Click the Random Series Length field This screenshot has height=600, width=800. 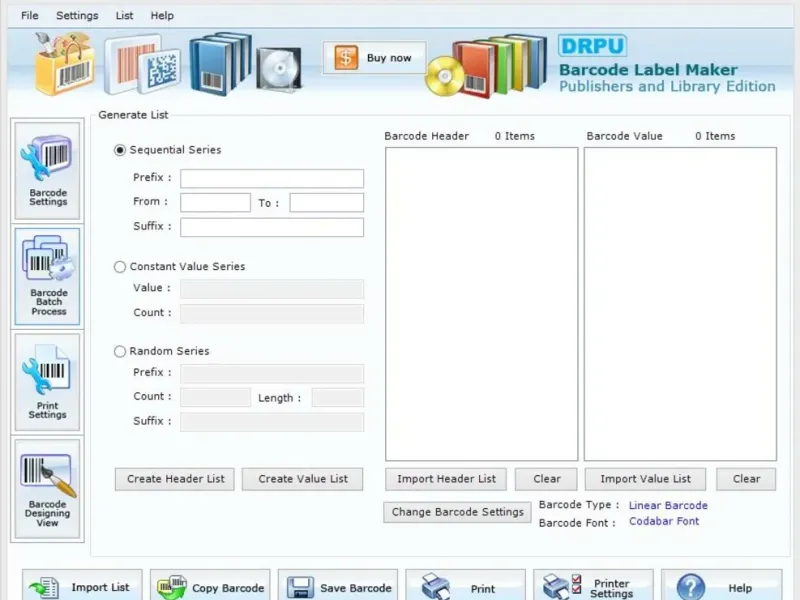(338, 397)
